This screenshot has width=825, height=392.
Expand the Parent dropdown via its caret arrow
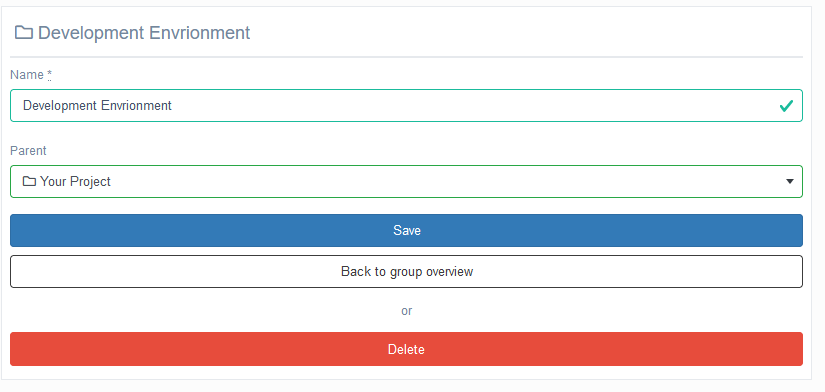click(x=789, y=182)
